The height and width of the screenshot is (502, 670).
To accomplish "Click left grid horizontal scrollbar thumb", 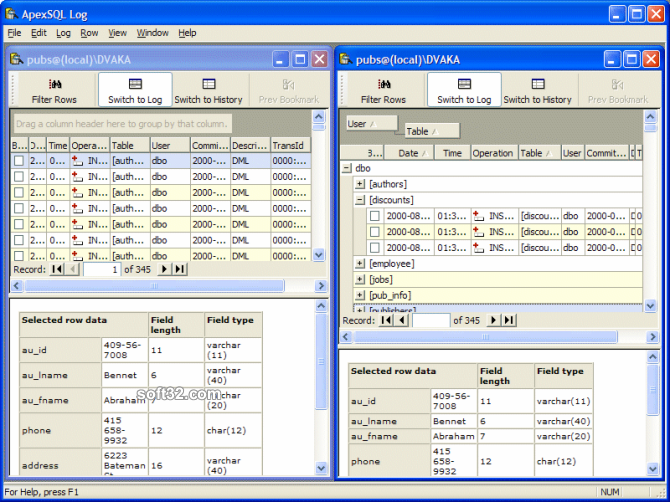I will pyautogui.click(x=154, y=286).
